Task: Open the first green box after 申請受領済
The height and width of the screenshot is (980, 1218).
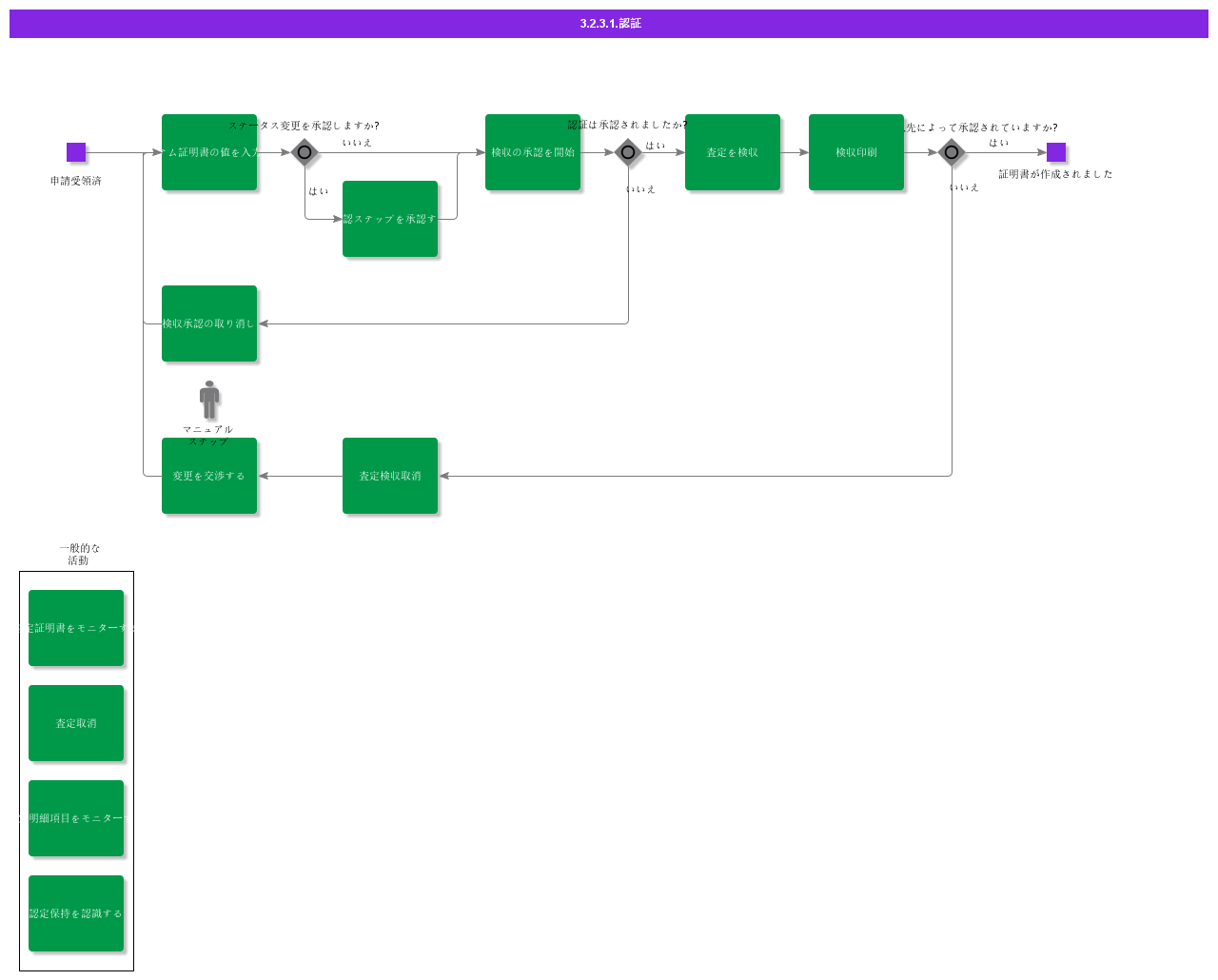Action: [209, 152]
